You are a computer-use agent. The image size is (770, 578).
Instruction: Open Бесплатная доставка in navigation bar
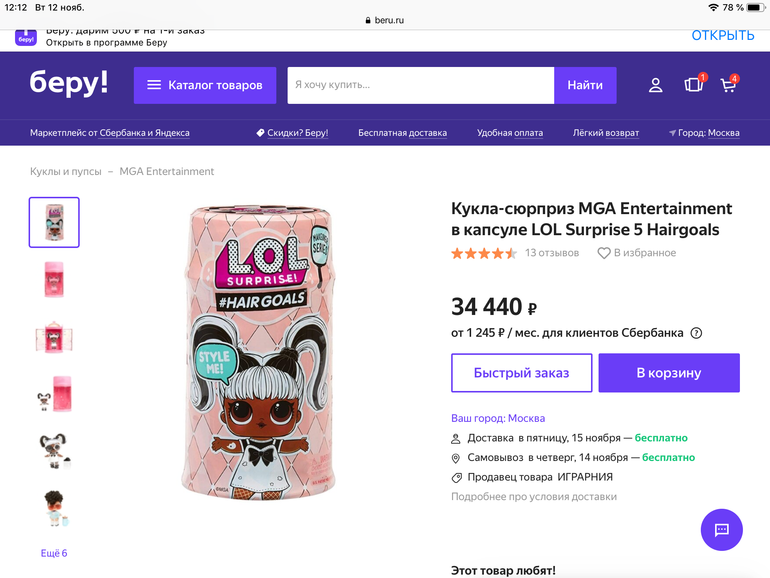pyautogui.click(x=402, y=133)
